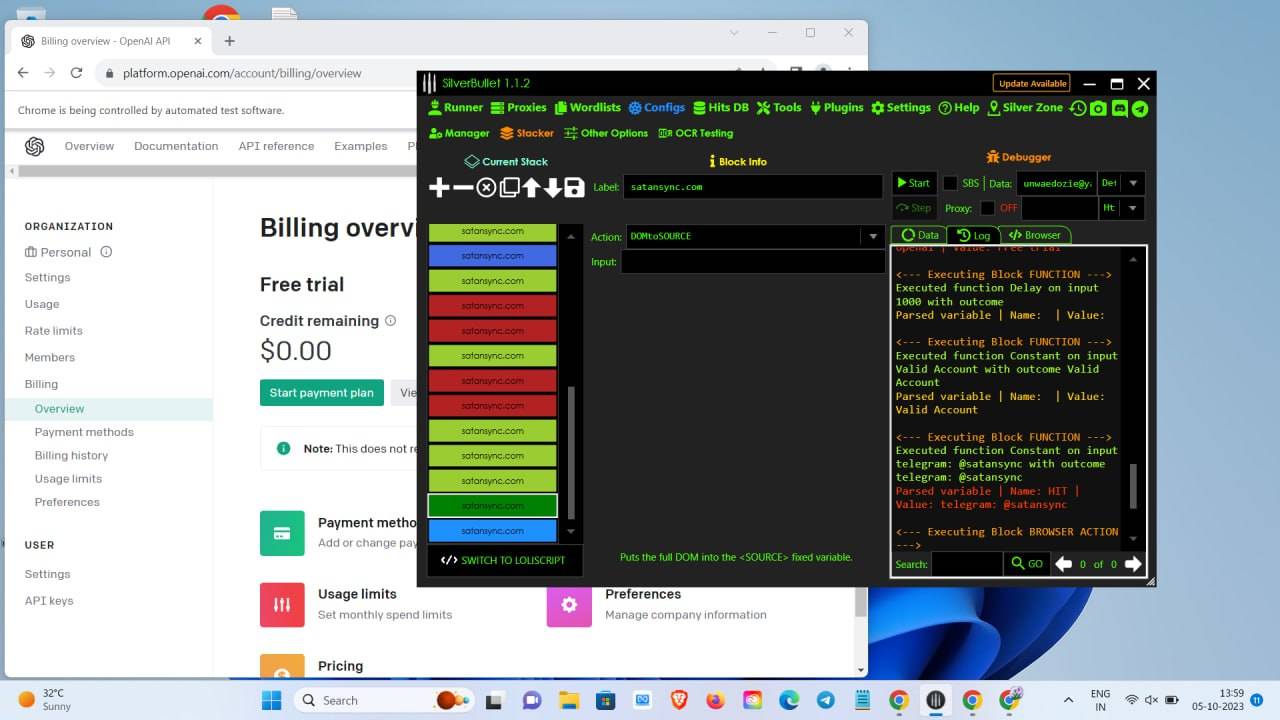Add a new block to the stack

pos(439,187)
